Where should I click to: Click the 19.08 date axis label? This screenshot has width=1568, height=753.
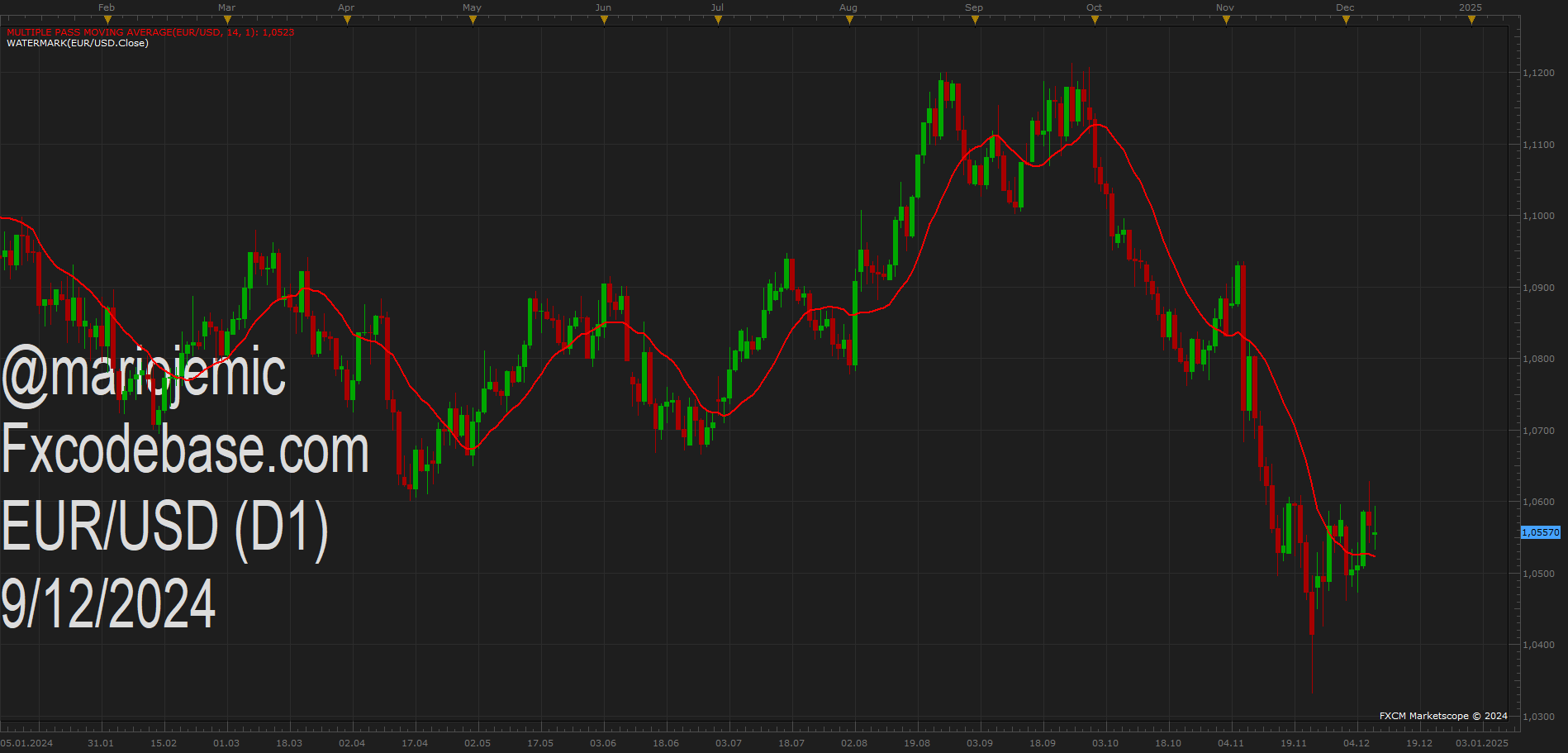(x=917, y=743)
